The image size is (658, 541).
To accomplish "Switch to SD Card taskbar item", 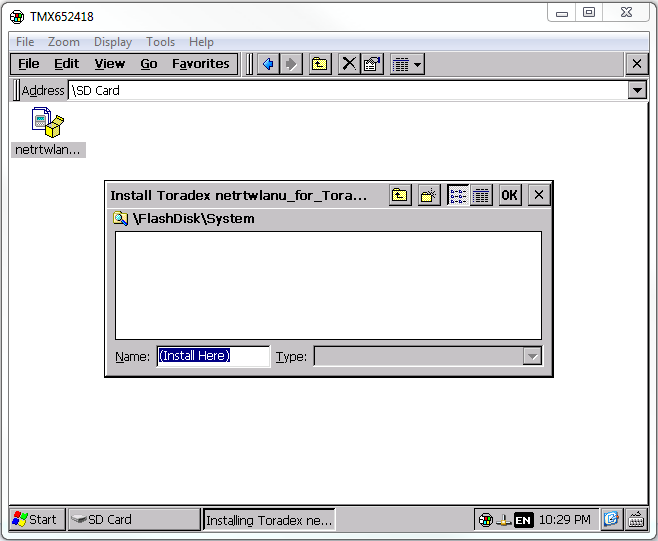I will [x=134, y=520].
